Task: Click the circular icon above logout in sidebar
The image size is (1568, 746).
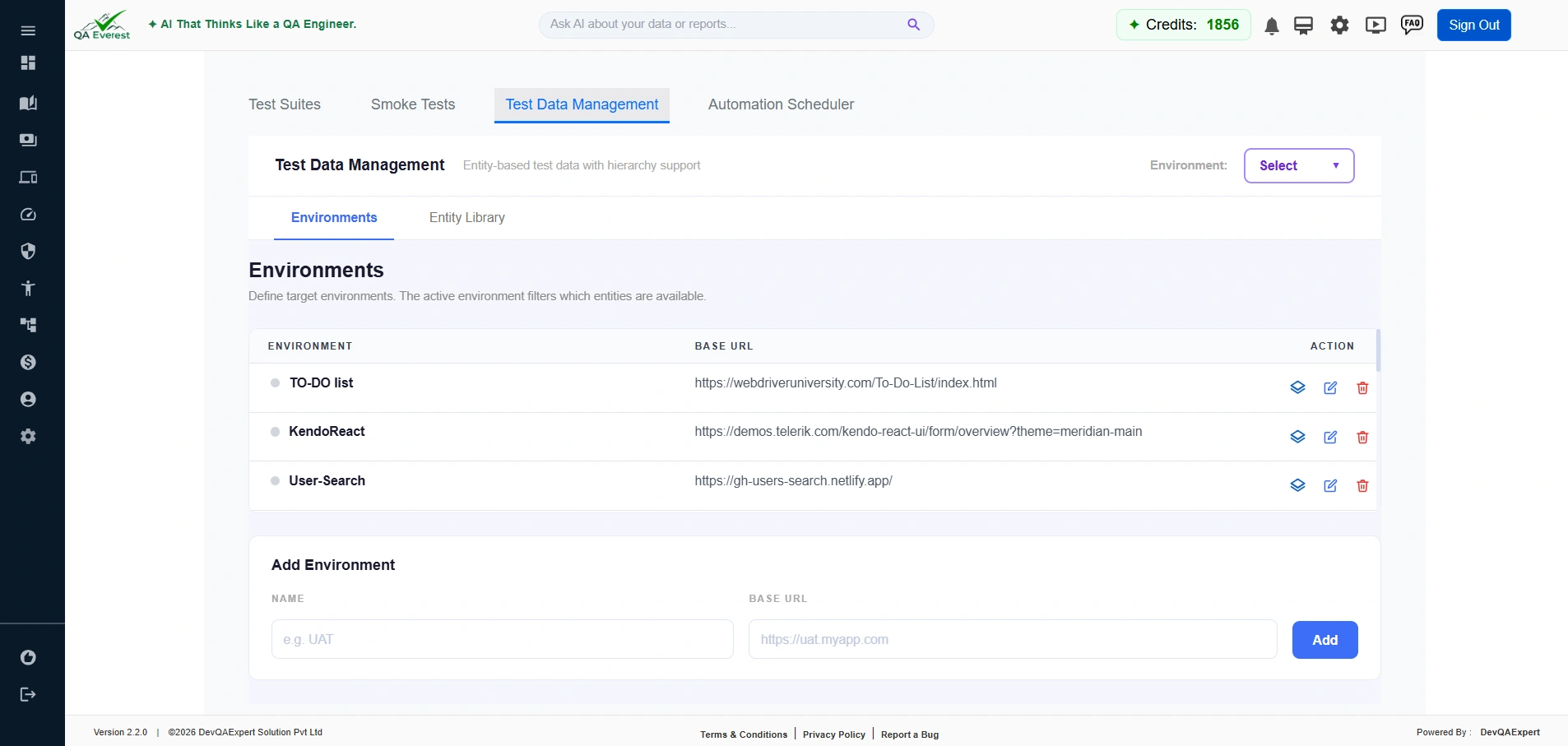Action: (x=28, y=657)
